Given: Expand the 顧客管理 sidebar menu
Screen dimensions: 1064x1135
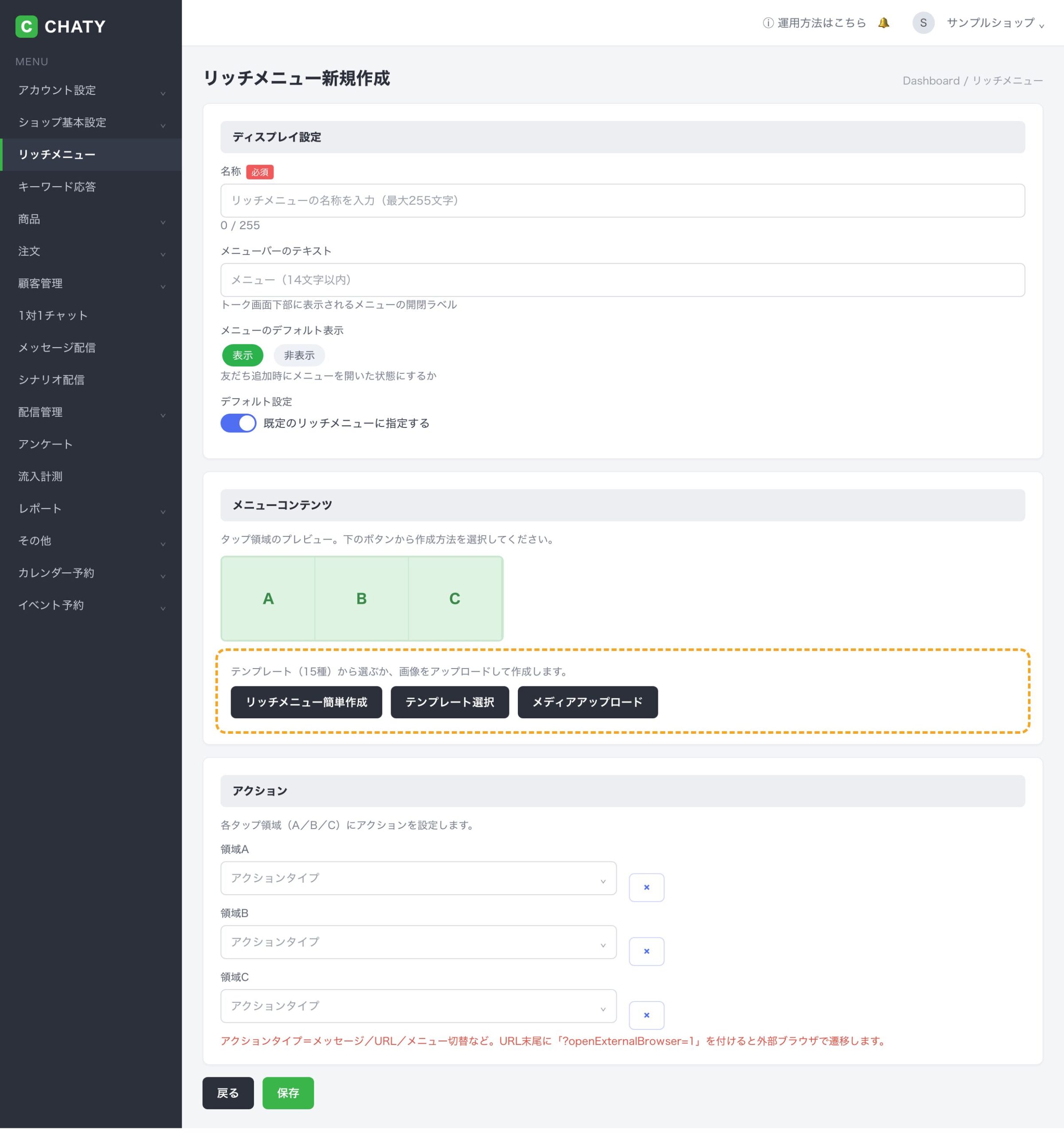Looking at the screenshot, I should click(91, 283).
